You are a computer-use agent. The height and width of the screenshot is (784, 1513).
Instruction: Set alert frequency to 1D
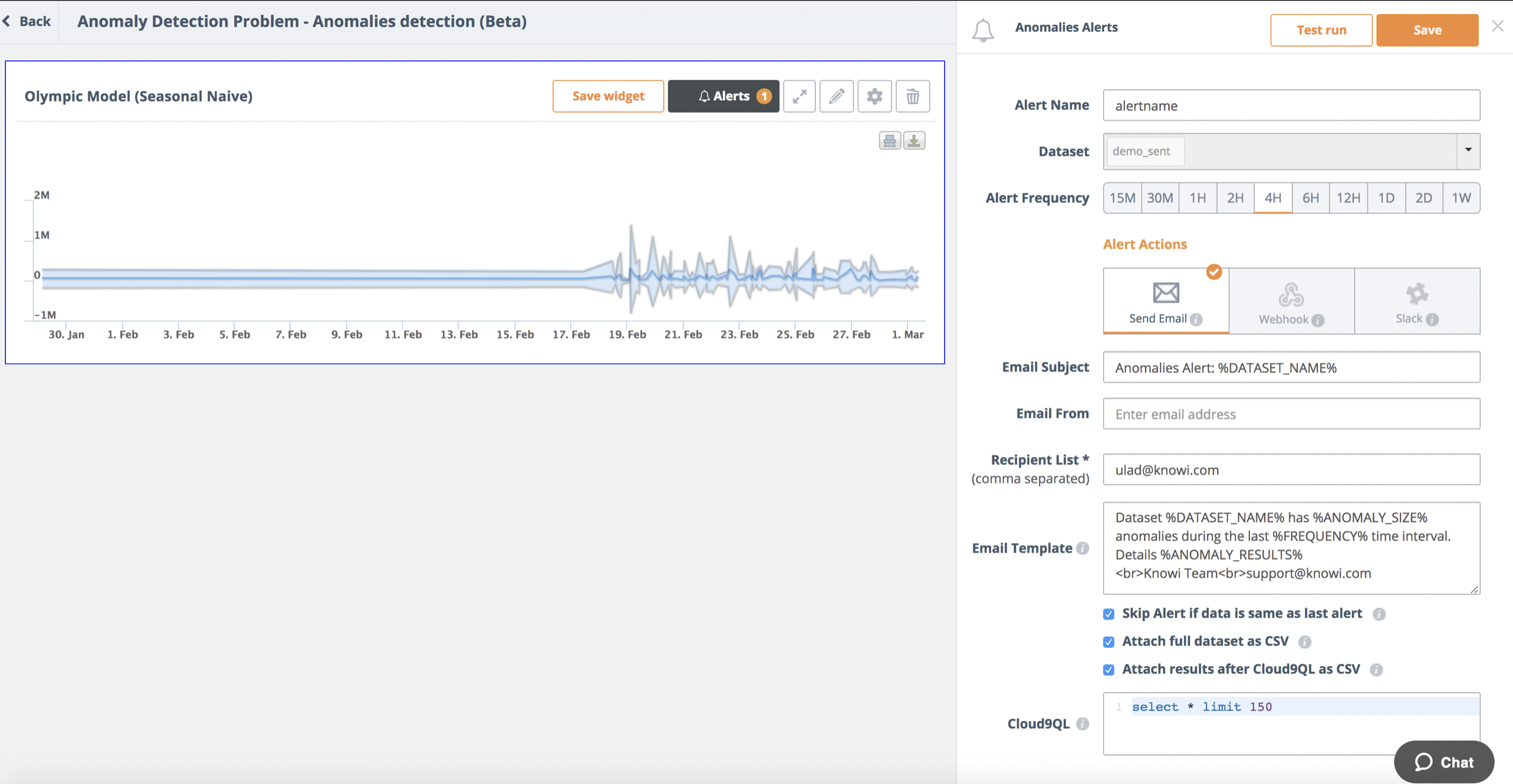point(1386,198)
